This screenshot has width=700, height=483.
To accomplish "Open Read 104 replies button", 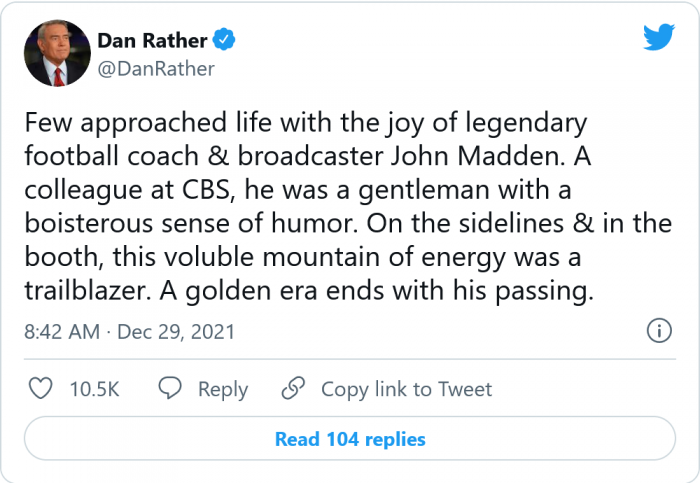I will click(350, 439).
